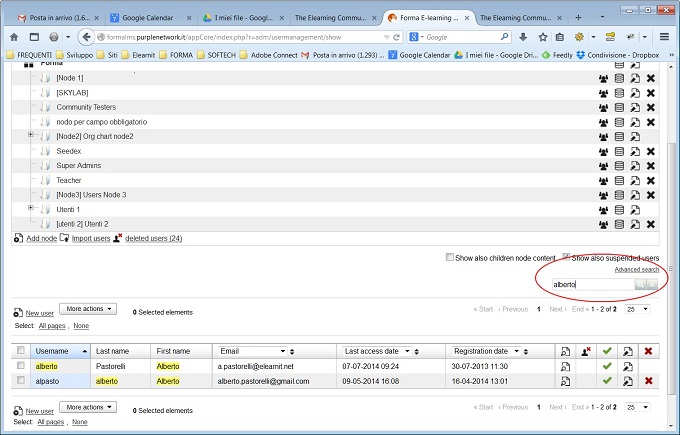This screenshot has height=435, width=680.
Task: Assign users to the Seedex node
Action: tap(604, 151)
